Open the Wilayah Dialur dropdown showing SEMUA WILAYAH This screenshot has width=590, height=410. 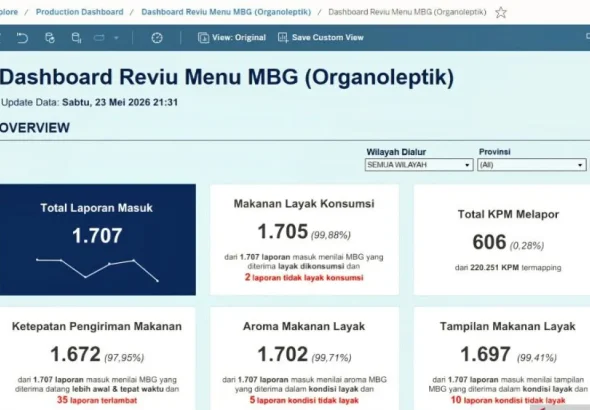pos(419,165)
